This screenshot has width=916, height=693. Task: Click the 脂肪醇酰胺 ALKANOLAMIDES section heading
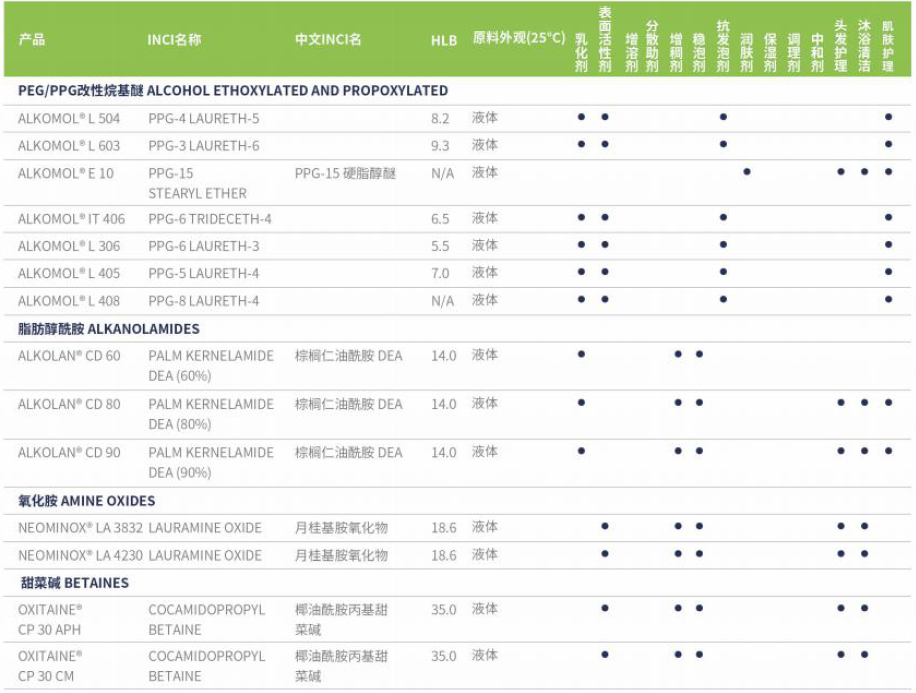click(109, 329)
